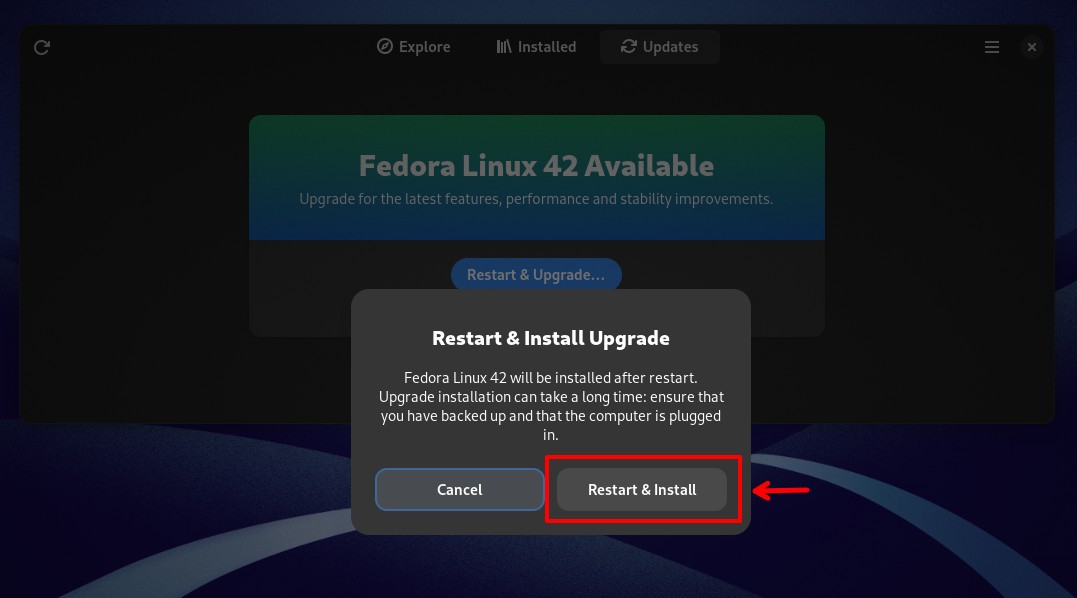
Task: Confirm with Restart & Install
Action: tap(642, 490)
